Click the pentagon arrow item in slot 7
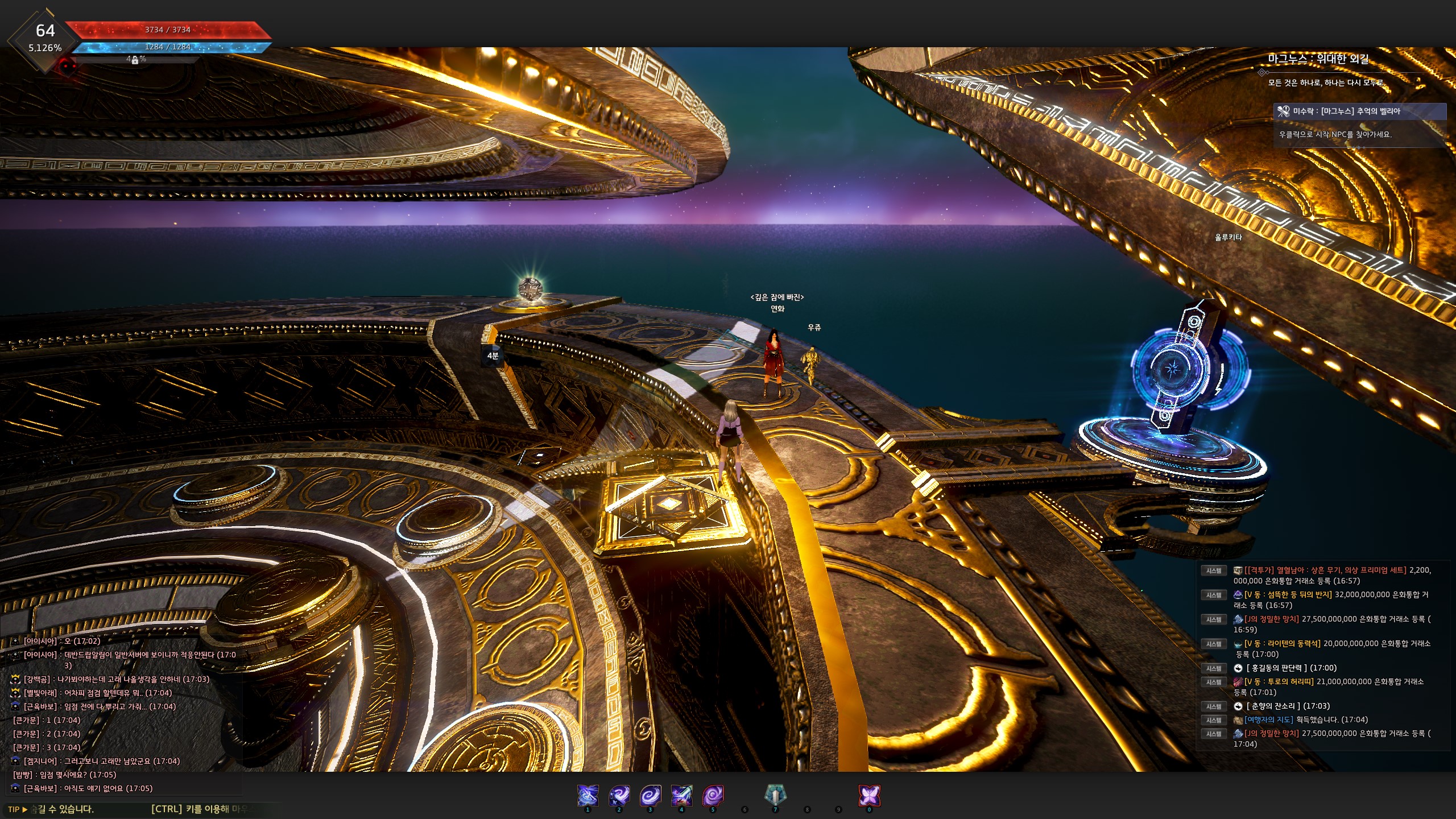Screen dimensions: 1456x819 [x=775, y=795]
